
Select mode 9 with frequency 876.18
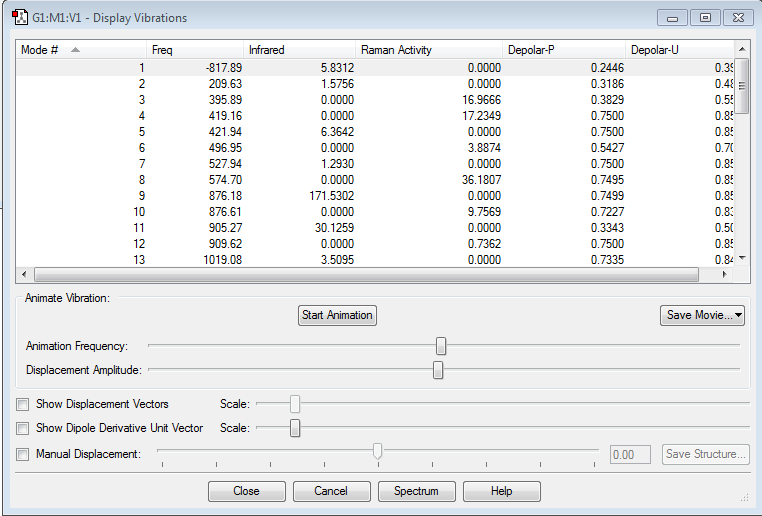point(375,196)
